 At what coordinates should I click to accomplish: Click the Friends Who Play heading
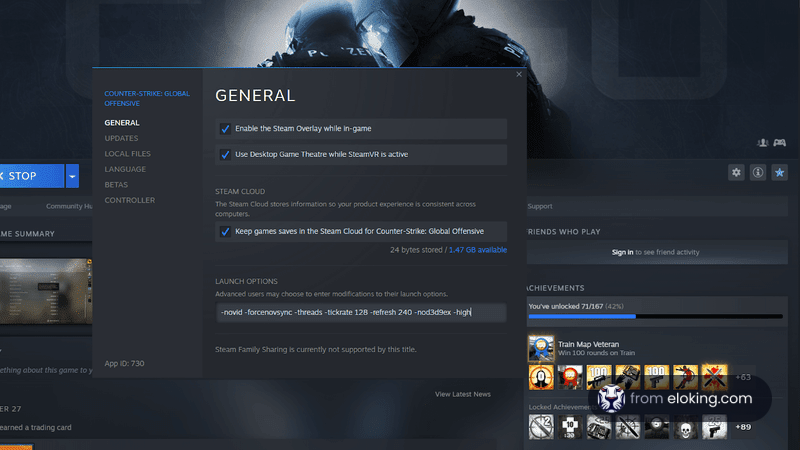(x=564, y=232)
